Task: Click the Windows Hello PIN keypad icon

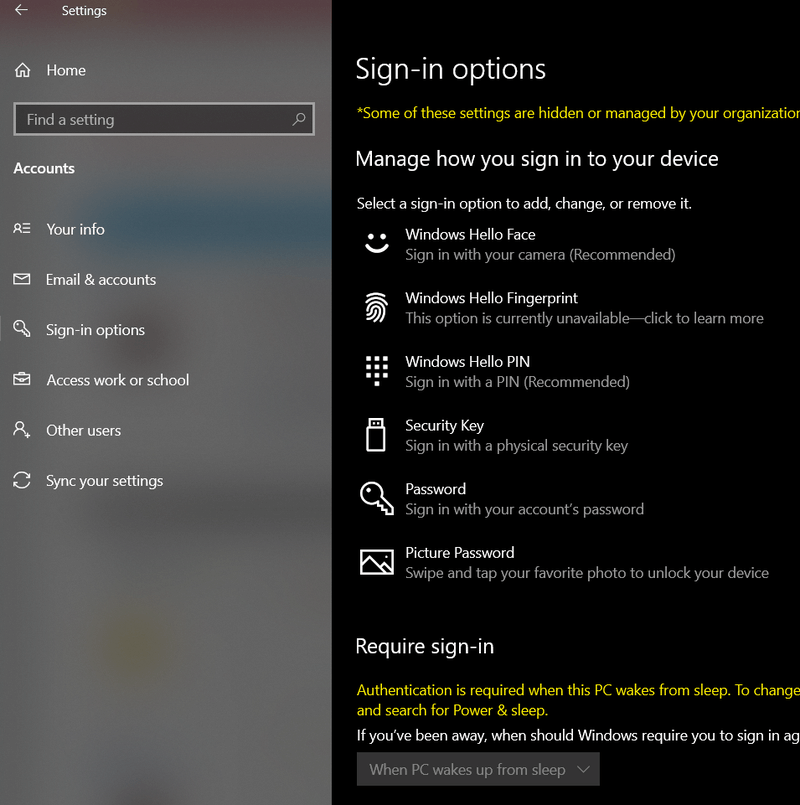Action: pyautogui.click(x=376, y=371)
